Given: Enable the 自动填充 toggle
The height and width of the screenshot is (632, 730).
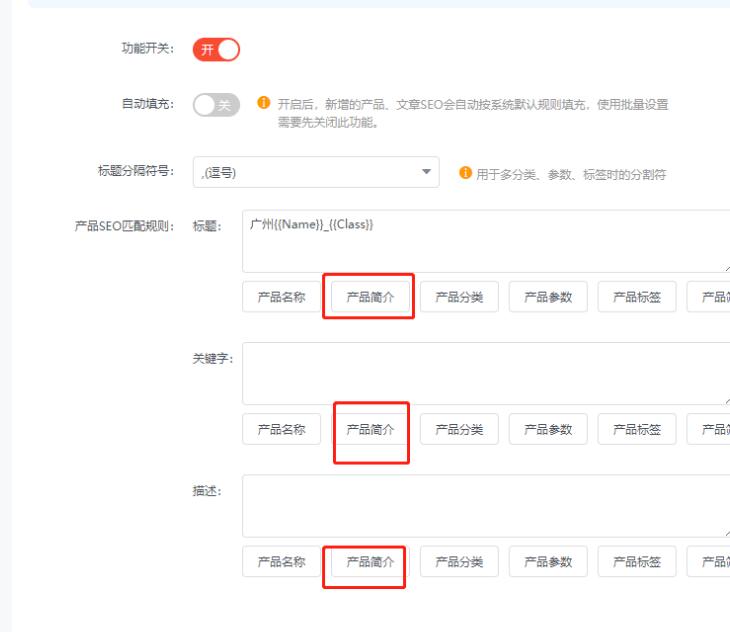Looking at the screenshot, I should point(216,105).
